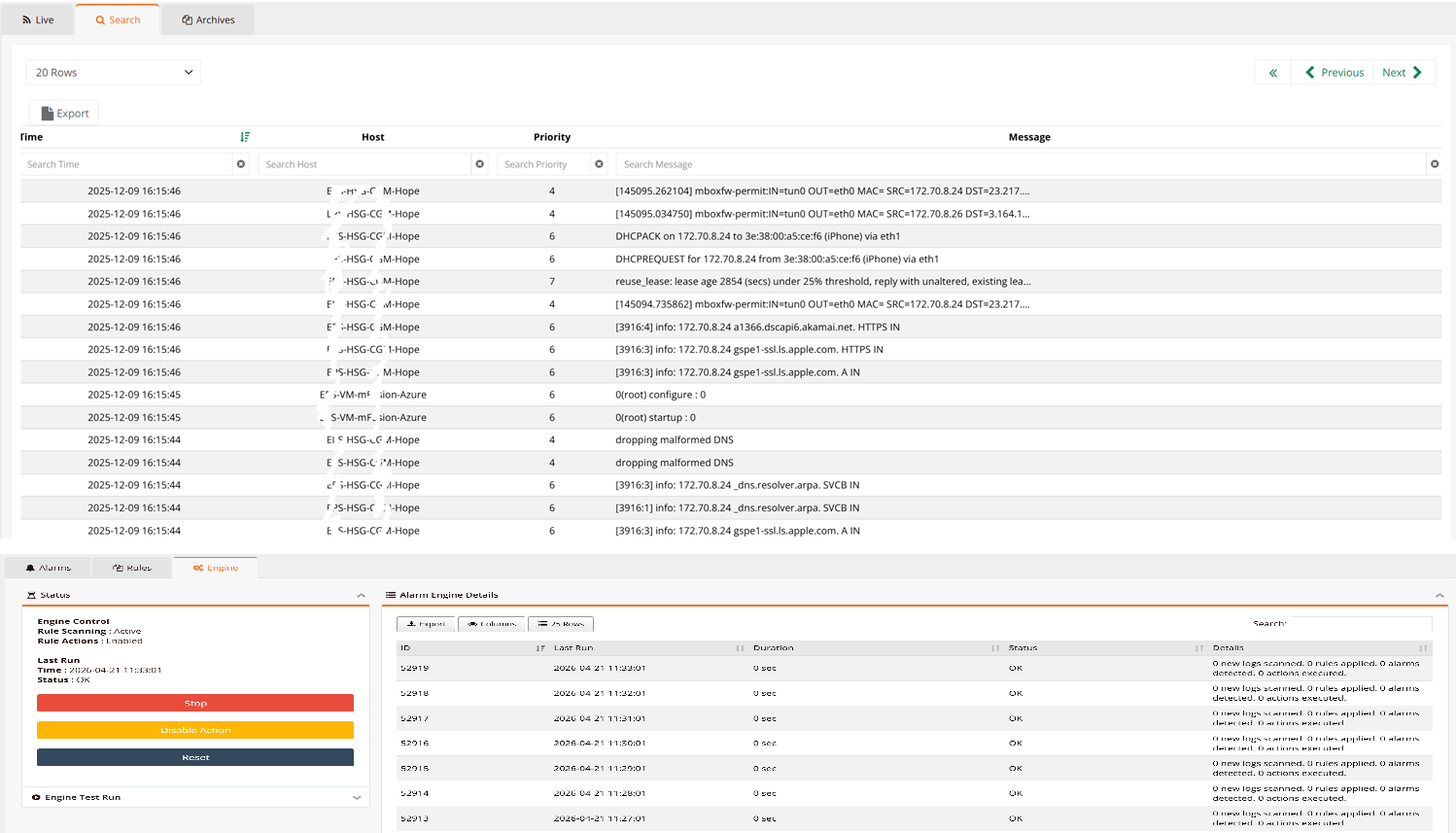The height and width of the screenshot is (833, 1456).
Task: Stop the alarm engine
Action: tap(195, 703)
